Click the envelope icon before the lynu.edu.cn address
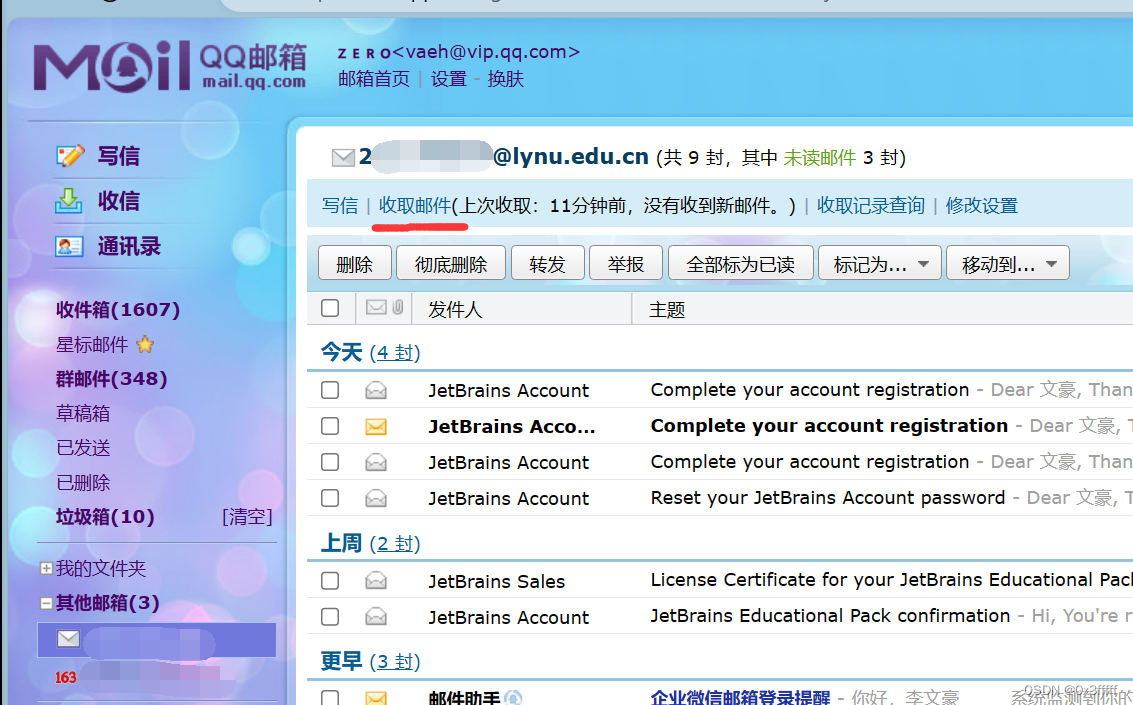This screenshot has height=705, width=1133. [x=343, y=157]
